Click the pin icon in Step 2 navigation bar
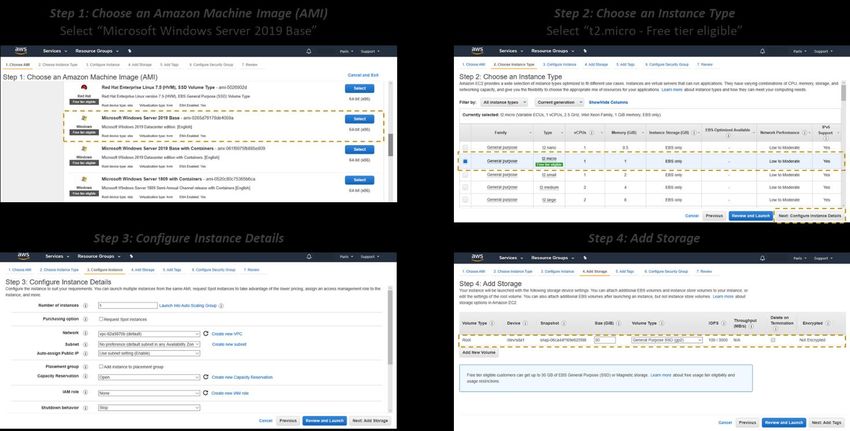Image resolution: width=850 pixels, height=431 pixels. (x=585, y=51)
